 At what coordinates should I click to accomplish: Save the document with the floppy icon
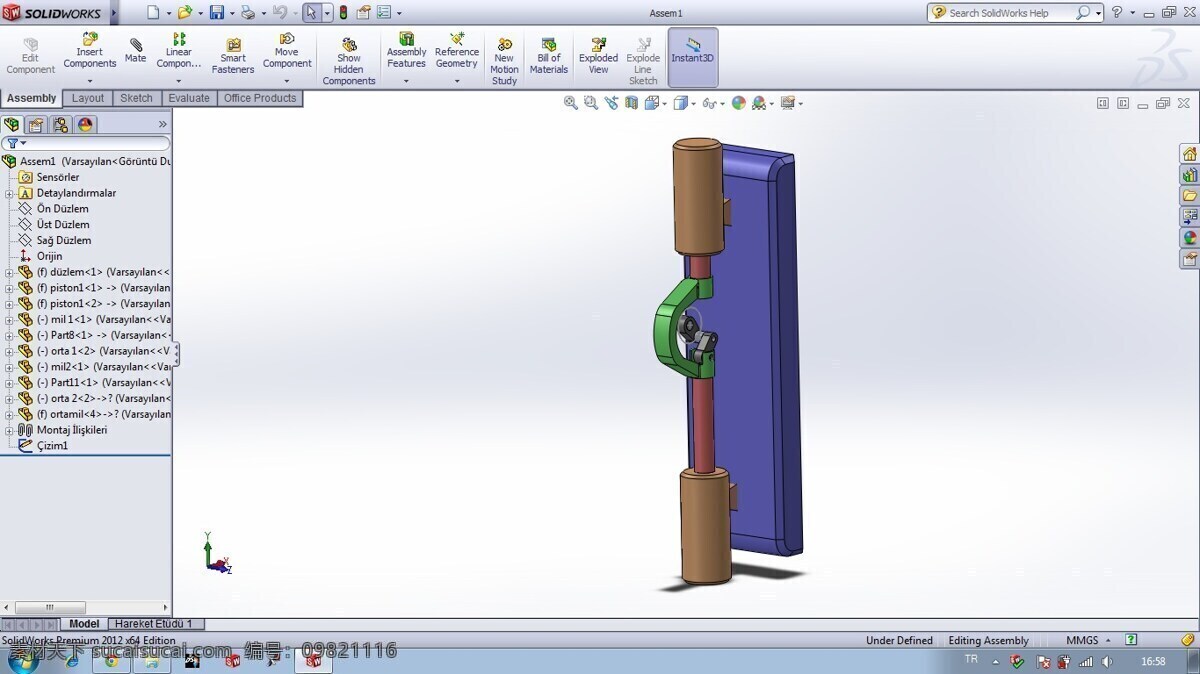pyautogui.click(x=216, y=13)
